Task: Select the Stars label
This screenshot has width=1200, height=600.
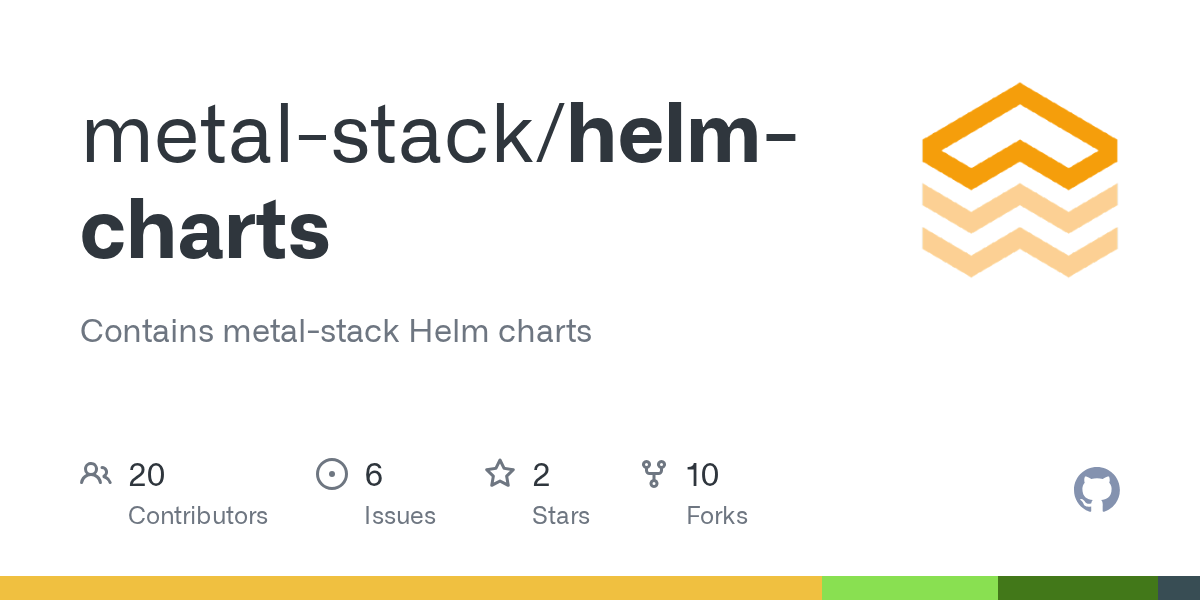Action: [x=561, y=516]
